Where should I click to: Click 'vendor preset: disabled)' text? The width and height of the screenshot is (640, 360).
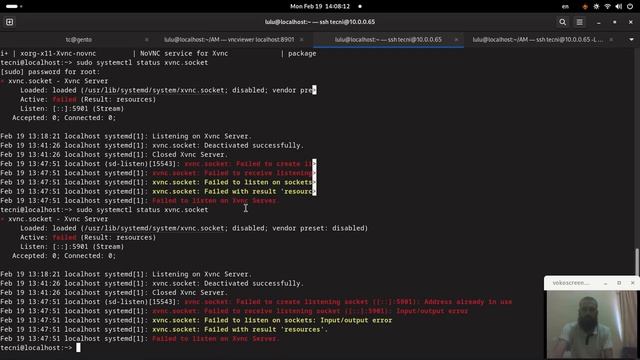point(320,228)
